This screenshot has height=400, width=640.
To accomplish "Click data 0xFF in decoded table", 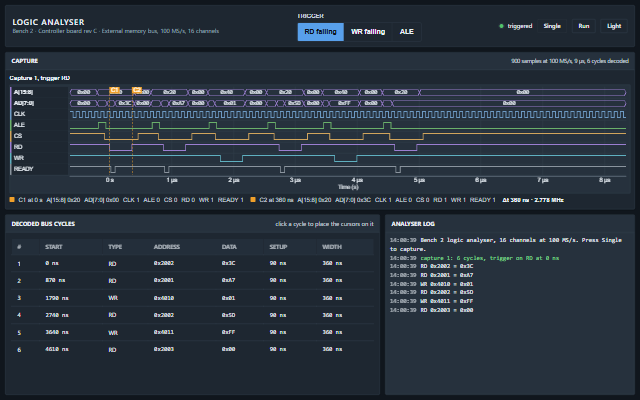I will click(228, 332).
